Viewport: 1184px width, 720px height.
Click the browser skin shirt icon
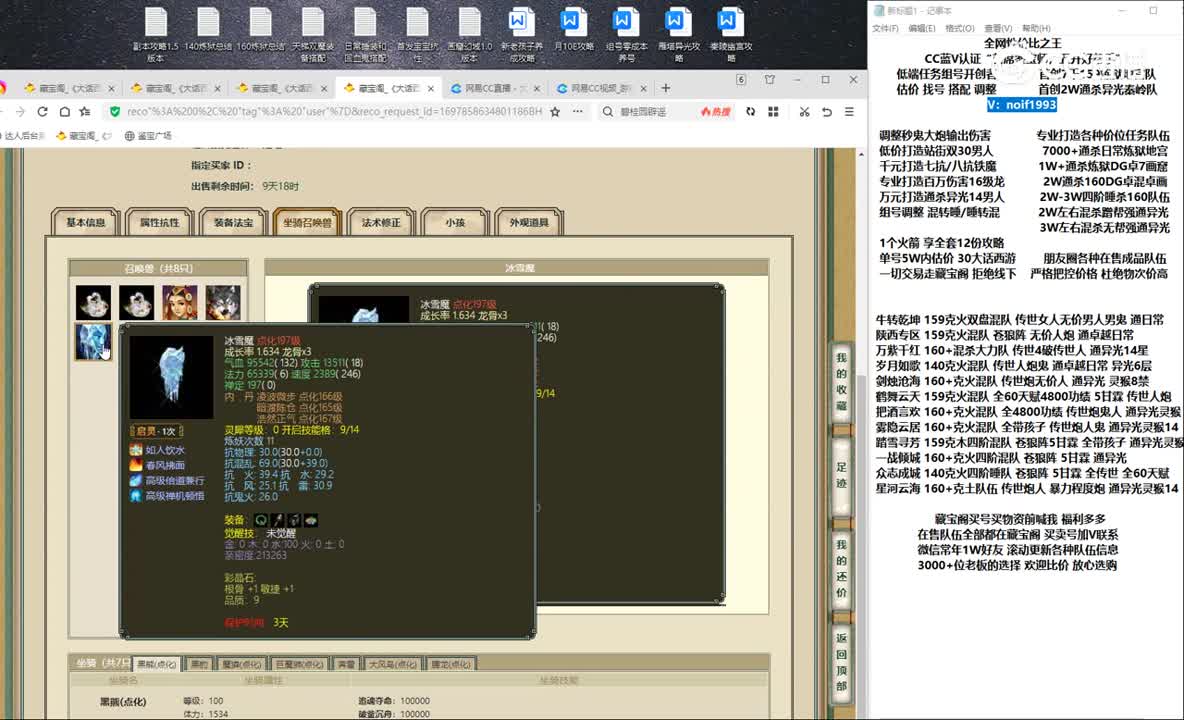click(x=769, y=79)
